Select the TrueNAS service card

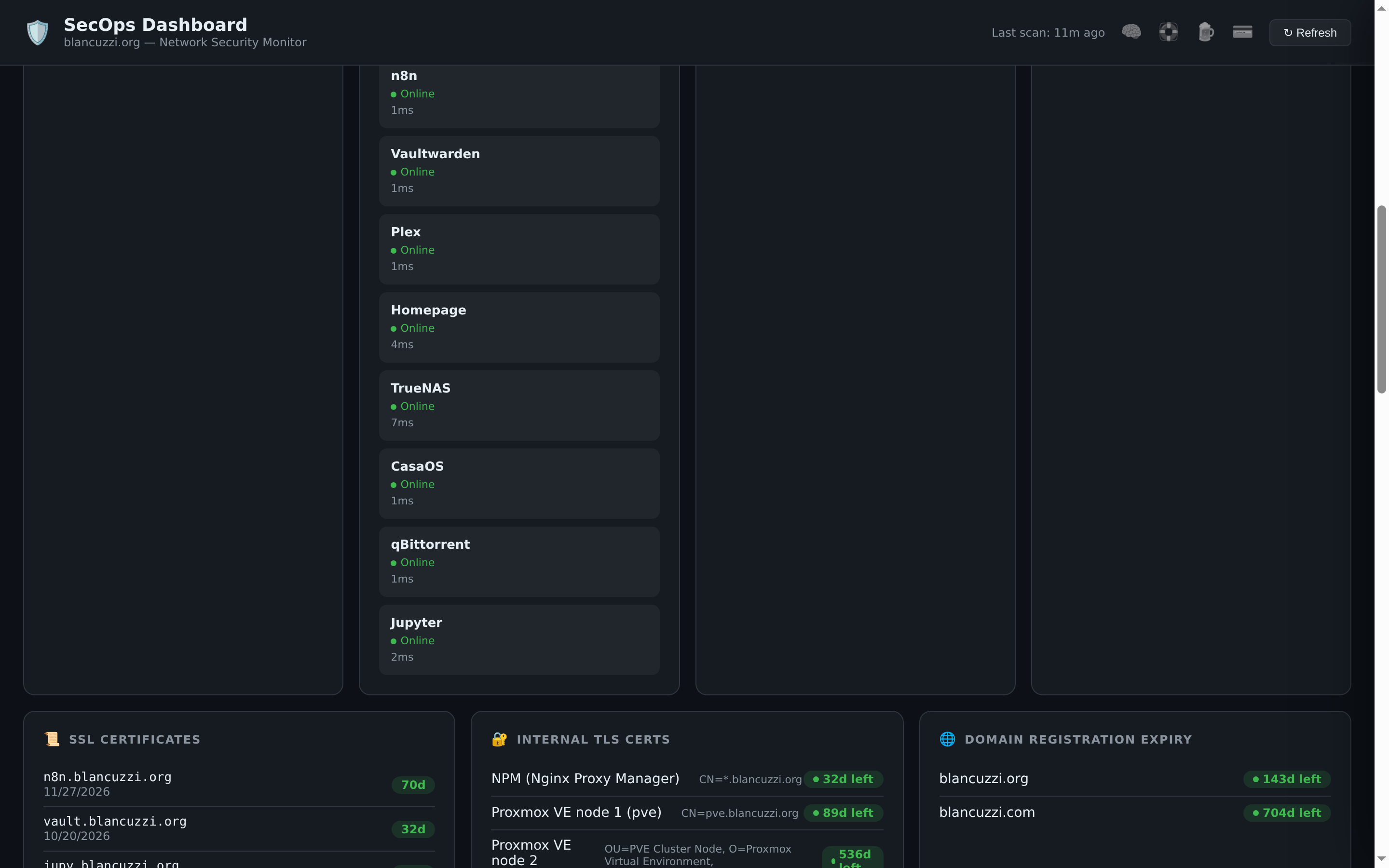[519, 405]
